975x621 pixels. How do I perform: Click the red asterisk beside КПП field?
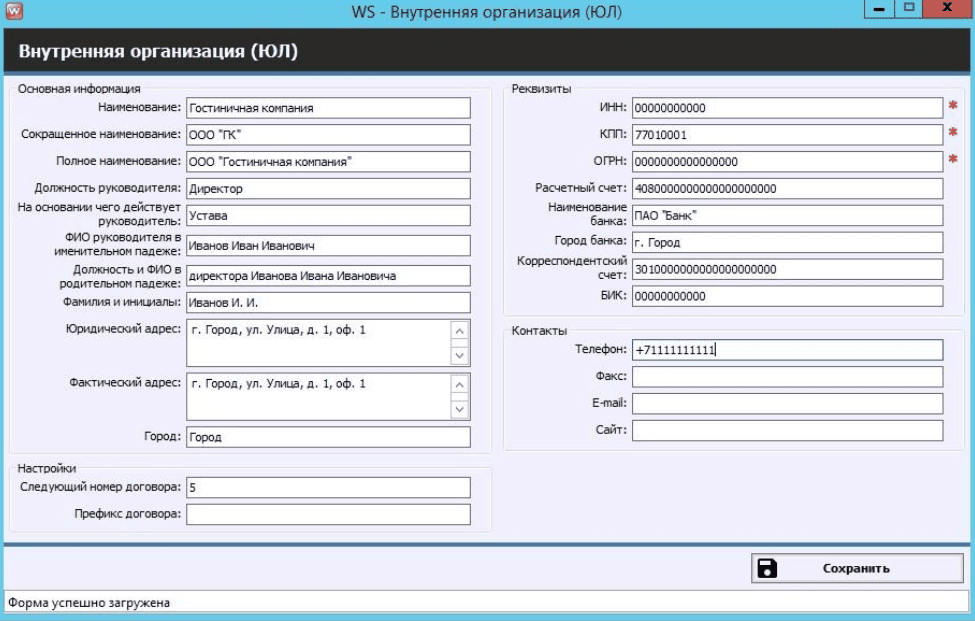953,133
